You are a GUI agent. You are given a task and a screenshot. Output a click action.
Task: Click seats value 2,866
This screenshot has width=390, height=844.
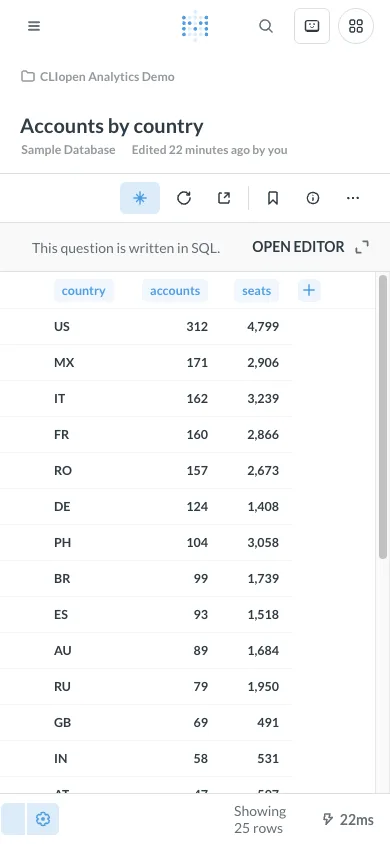[x=263, y=434]
